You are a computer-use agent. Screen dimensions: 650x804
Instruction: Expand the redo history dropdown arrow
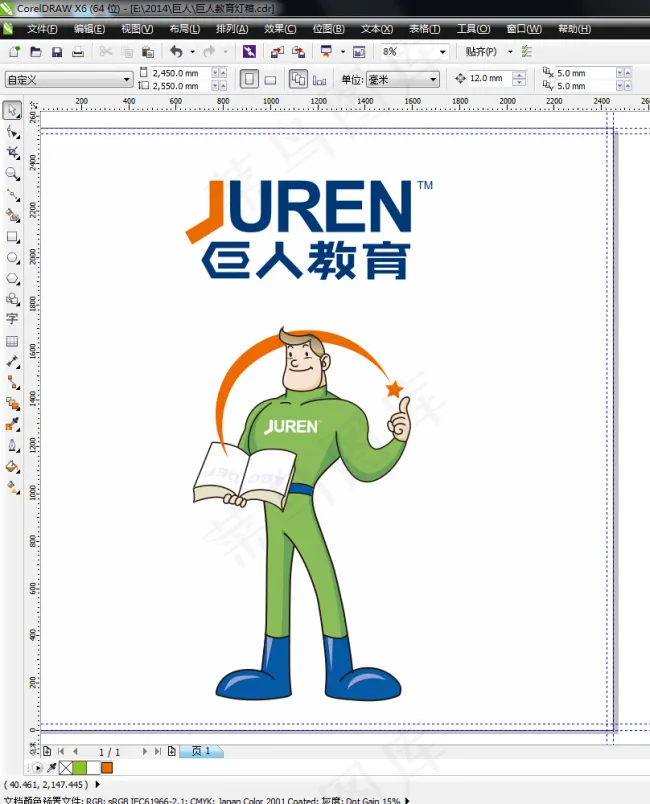click(x=225, y=52)
